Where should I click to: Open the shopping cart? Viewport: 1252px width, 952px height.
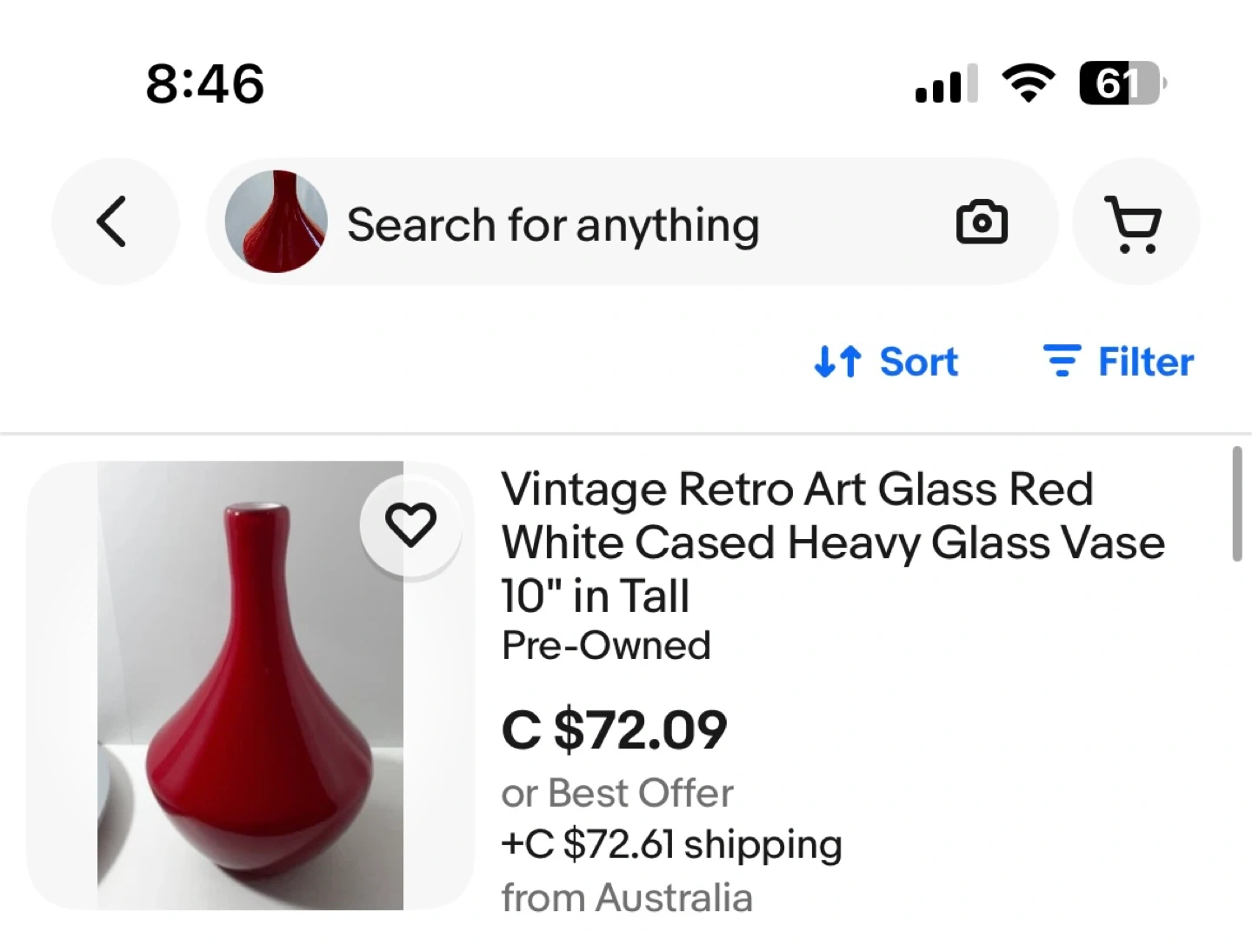point(1135,223)
